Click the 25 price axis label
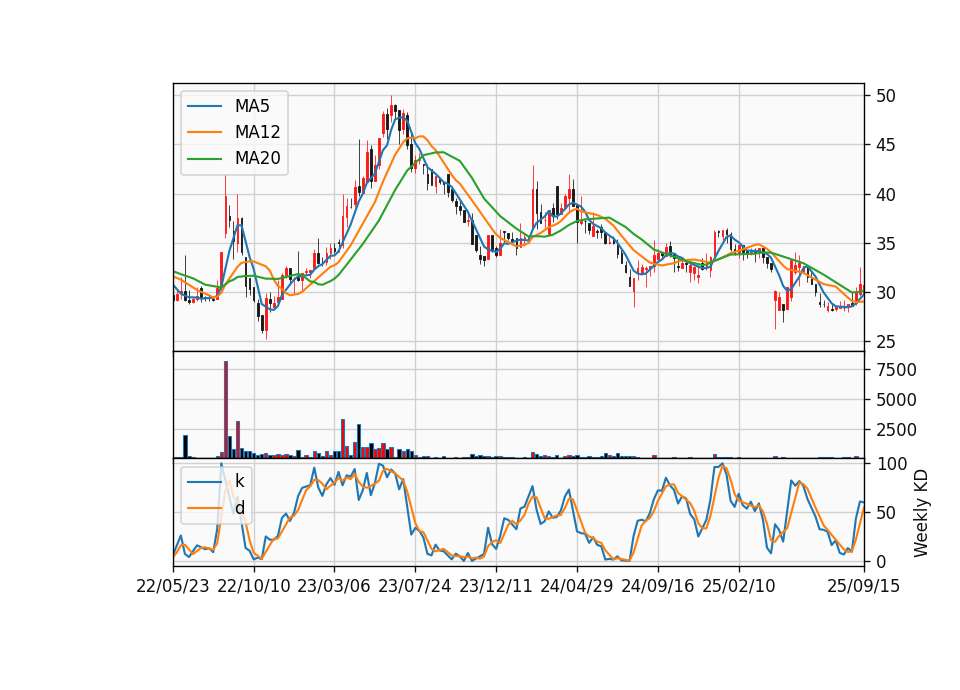The image size is (960, 690). (885, 342)
